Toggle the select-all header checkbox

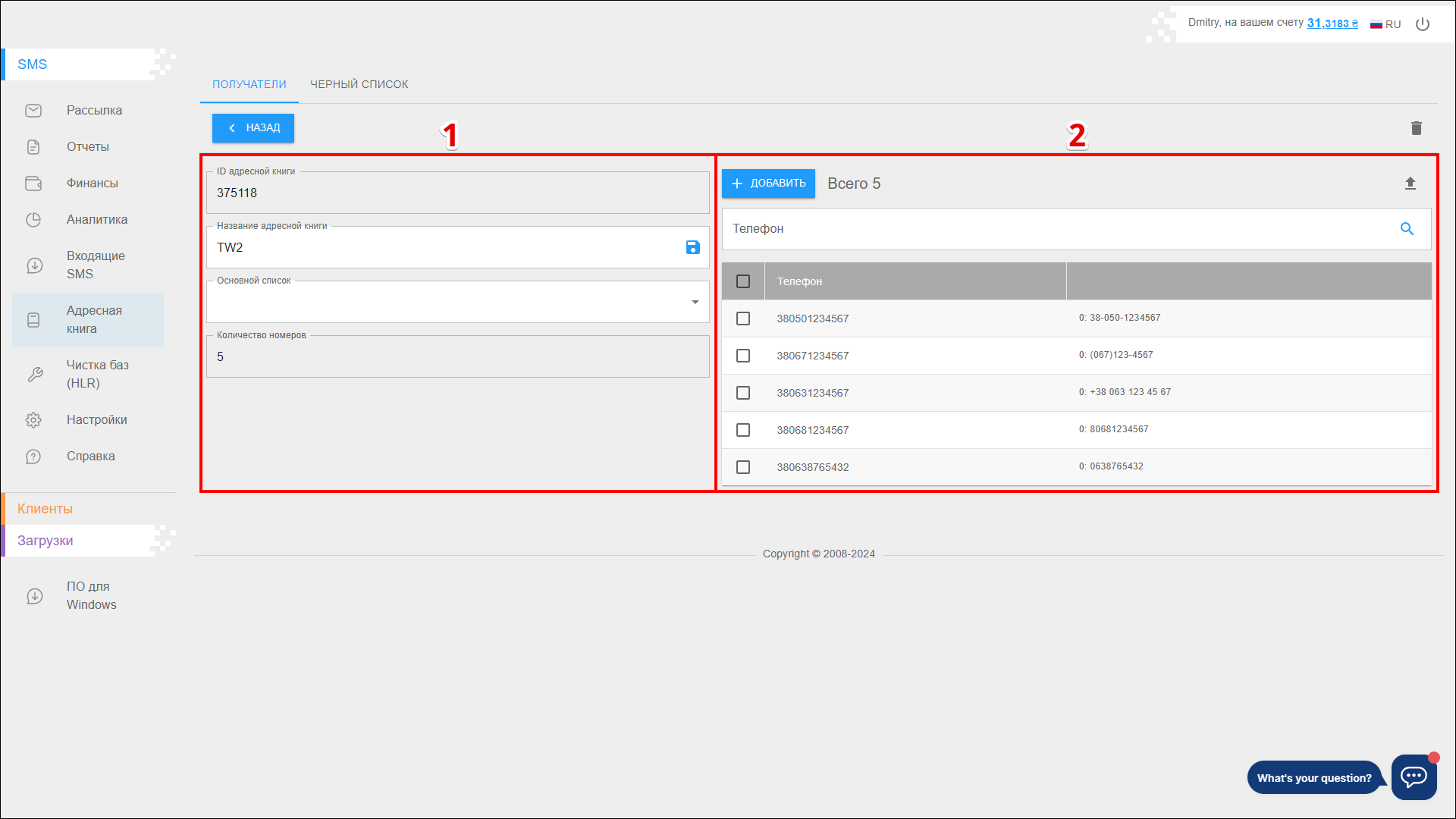(x=743, y=281)
